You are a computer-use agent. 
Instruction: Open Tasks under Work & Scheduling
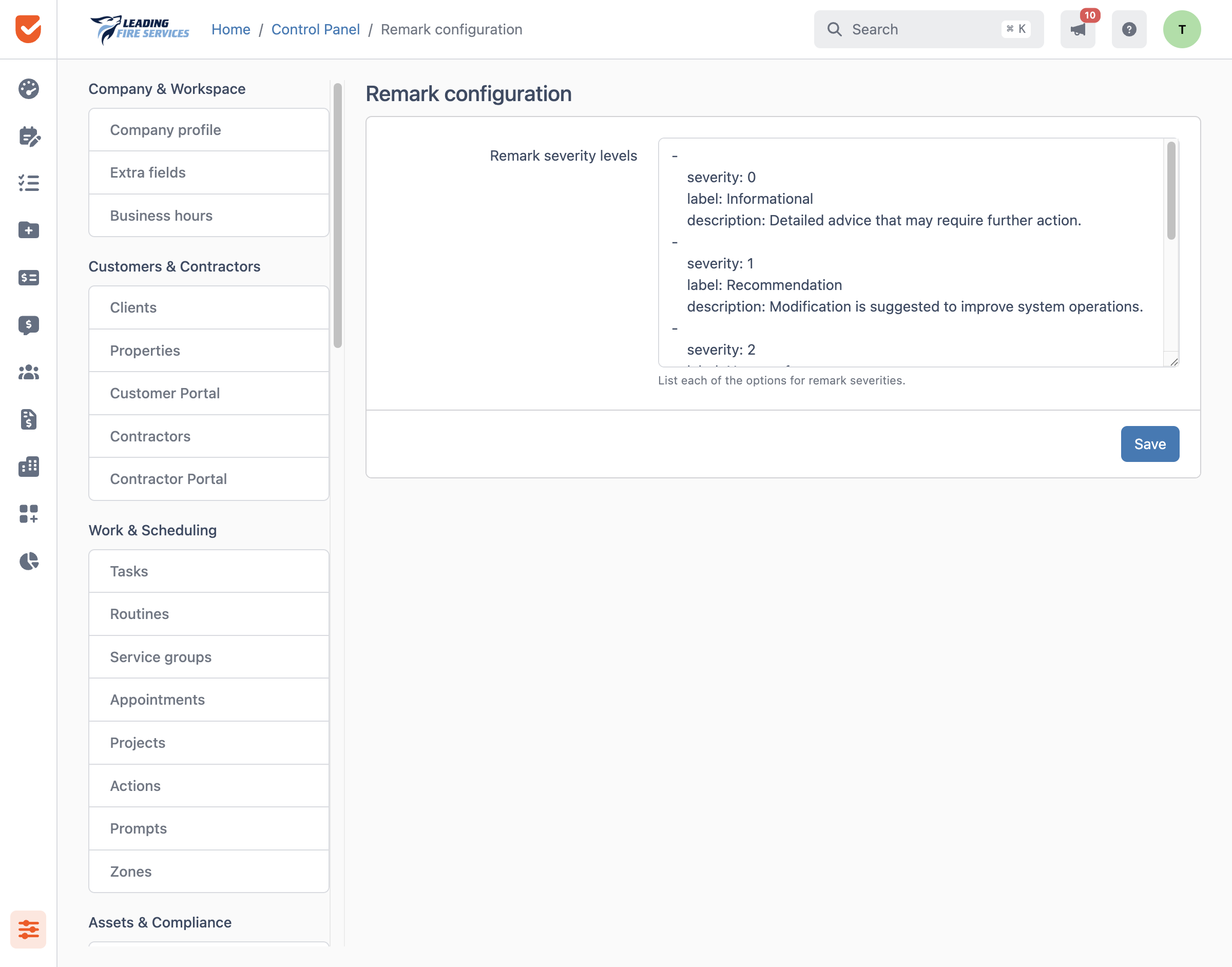click(208, 571)
